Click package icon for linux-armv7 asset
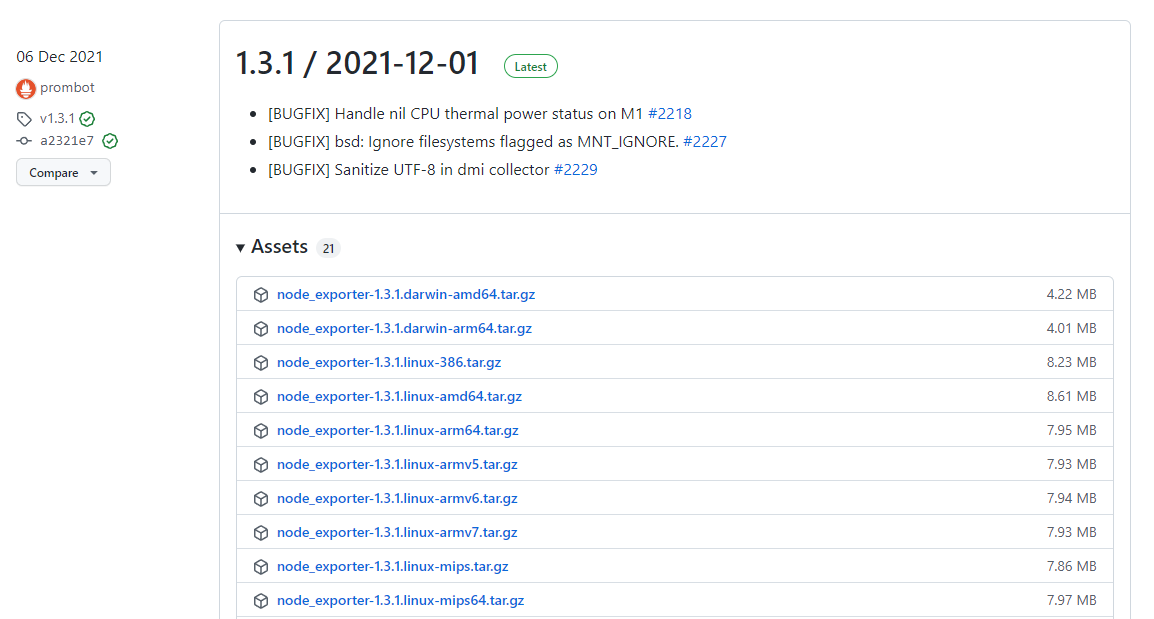The height and width of the screenshot is (619, 1154). pyautogui.click(x=261, y=533)
